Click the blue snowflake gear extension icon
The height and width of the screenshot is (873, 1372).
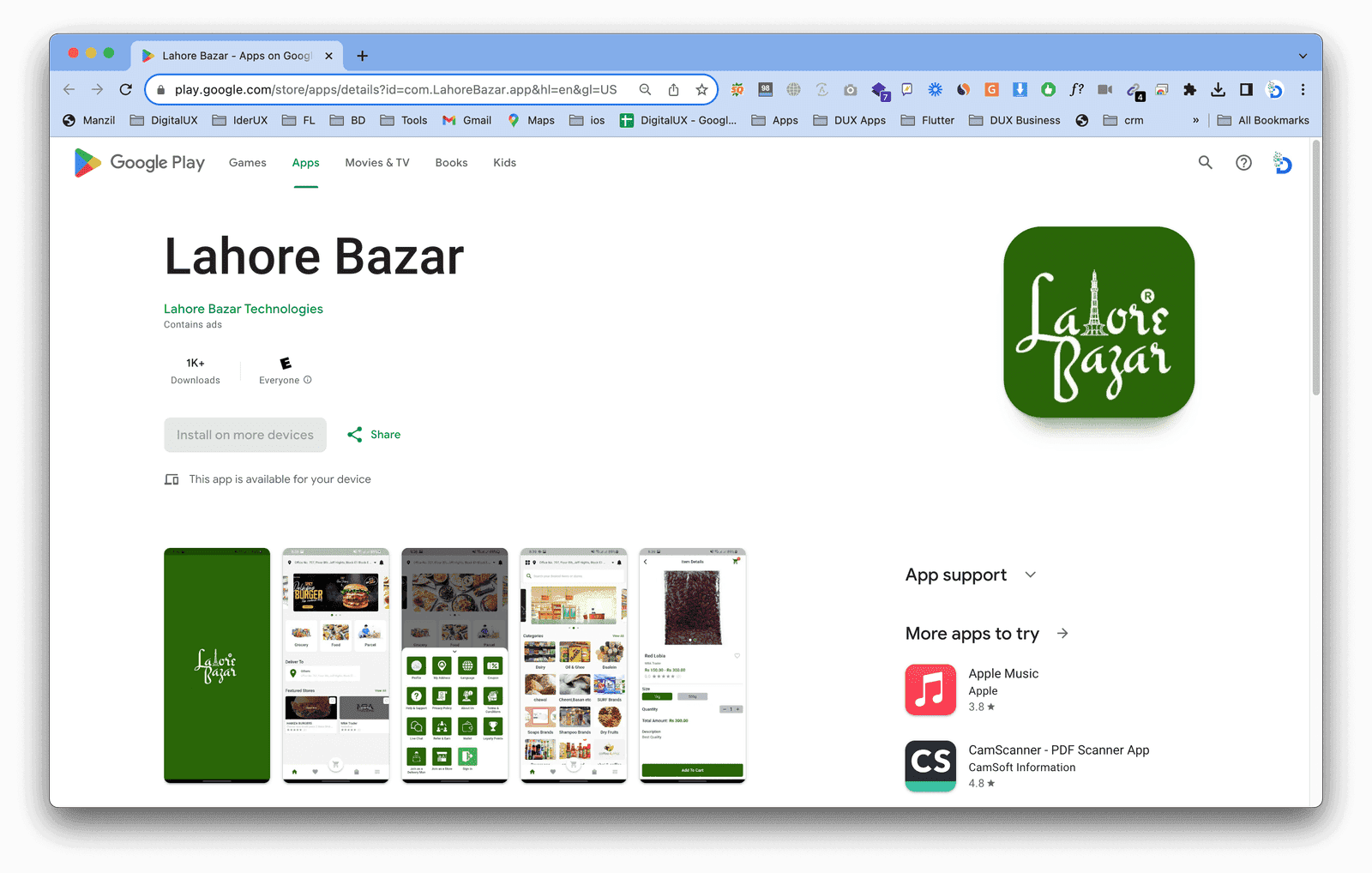point(935,89)
